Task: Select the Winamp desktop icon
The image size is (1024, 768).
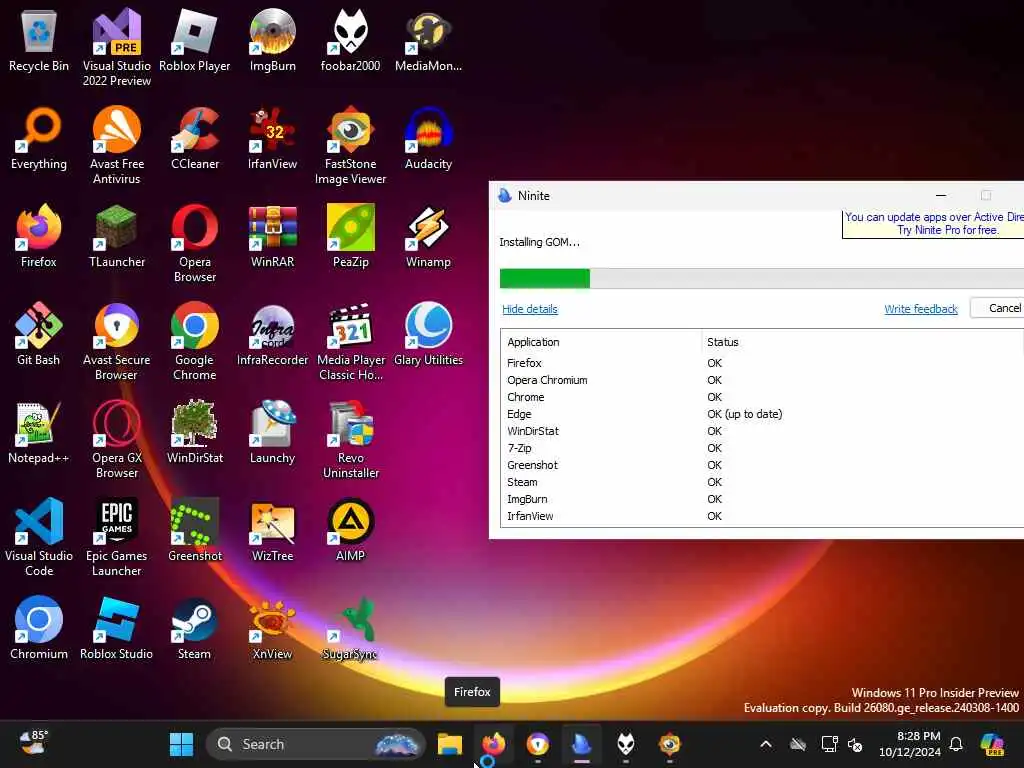Action: point(428,236)
